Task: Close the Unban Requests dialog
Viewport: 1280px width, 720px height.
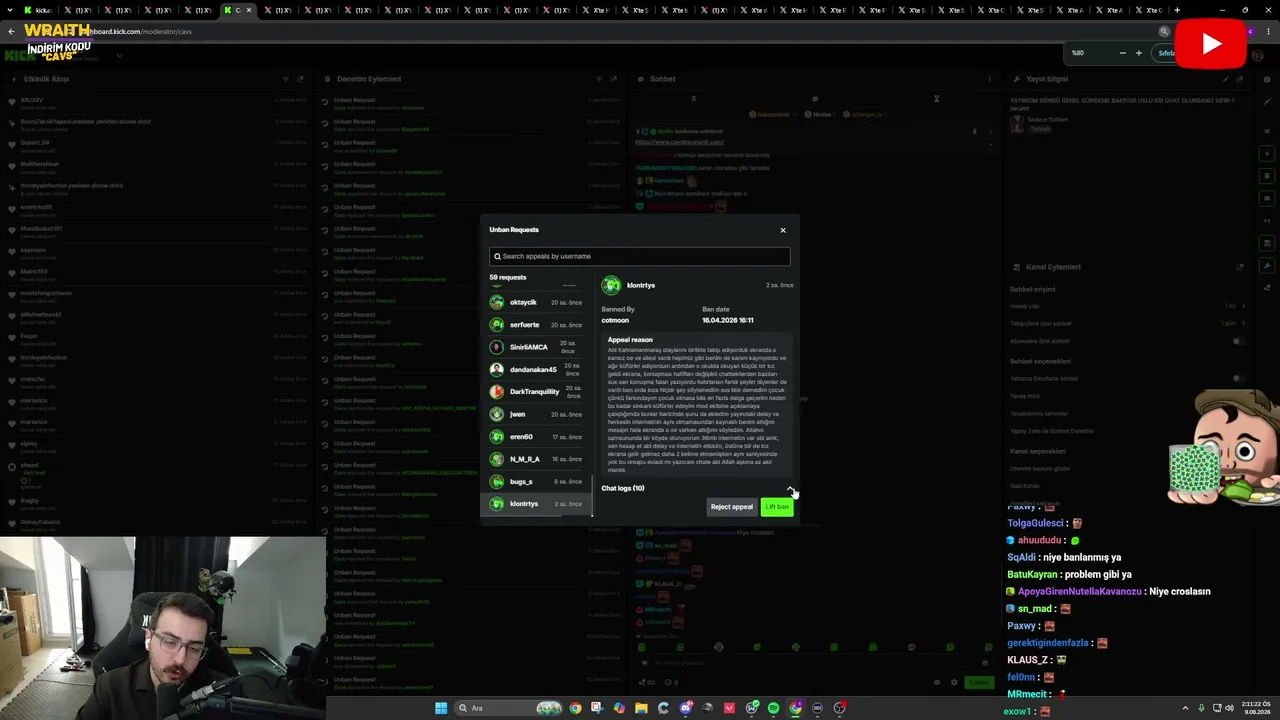Action: (783, 230)
